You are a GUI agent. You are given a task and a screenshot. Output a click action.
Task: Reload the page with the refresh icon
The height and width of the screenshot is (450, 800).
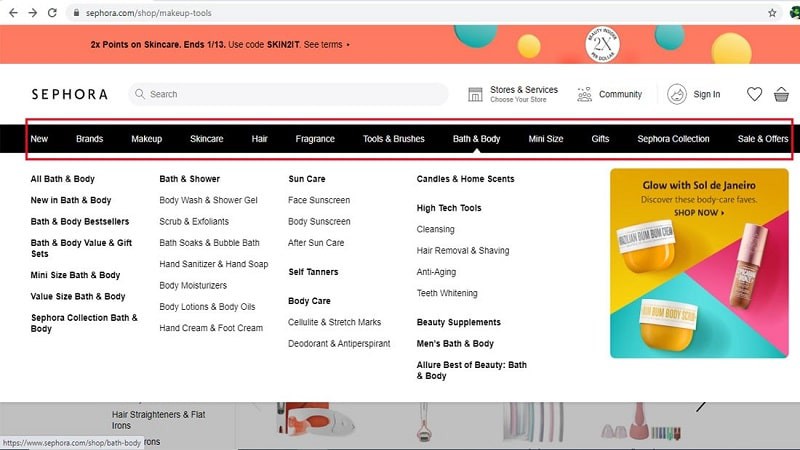pos(52,13)
